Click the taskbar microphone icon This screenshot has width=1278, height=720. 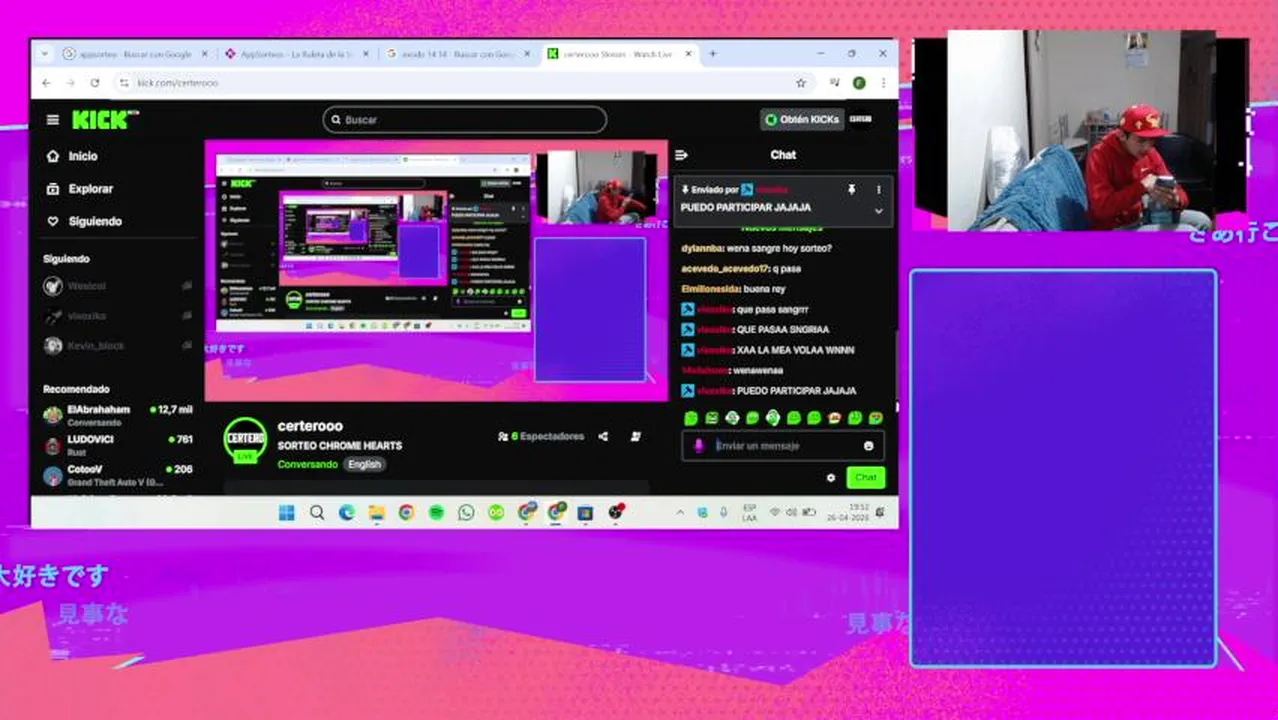point(723,513)
